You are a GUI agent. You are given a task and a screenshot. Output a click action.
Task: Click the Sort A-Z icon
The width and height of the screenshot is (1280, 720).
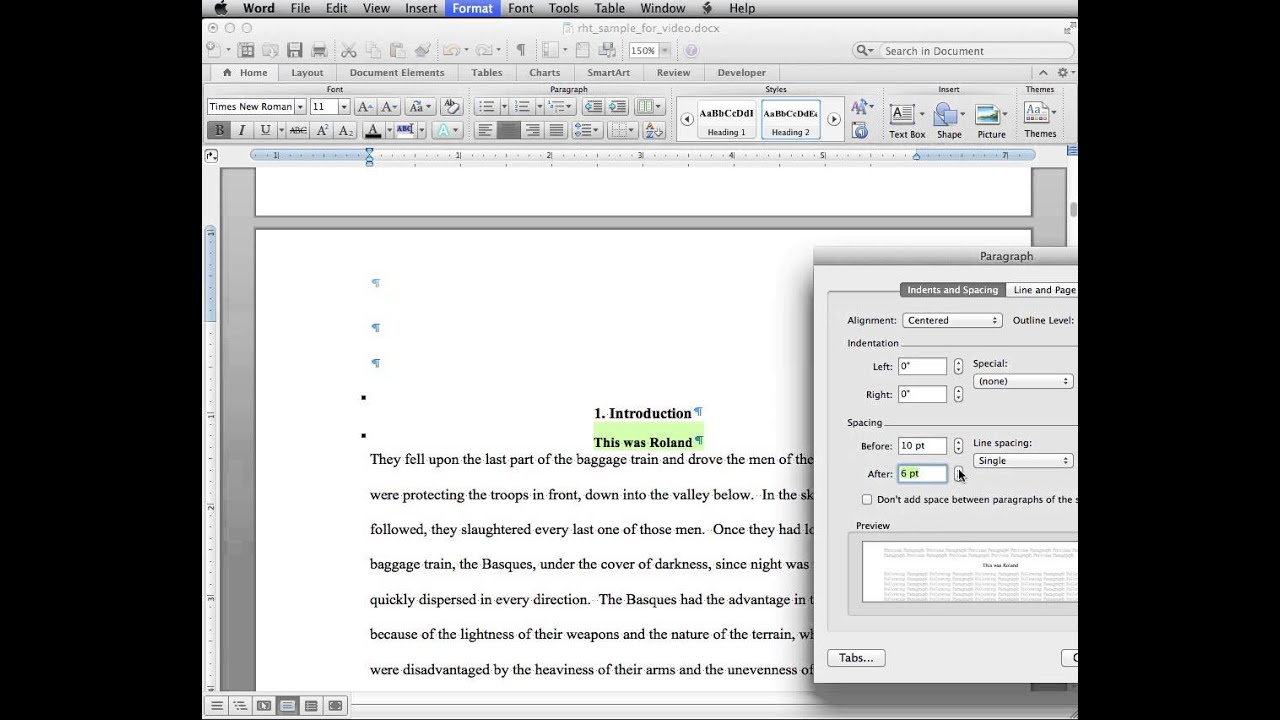[x=654, y=130]
